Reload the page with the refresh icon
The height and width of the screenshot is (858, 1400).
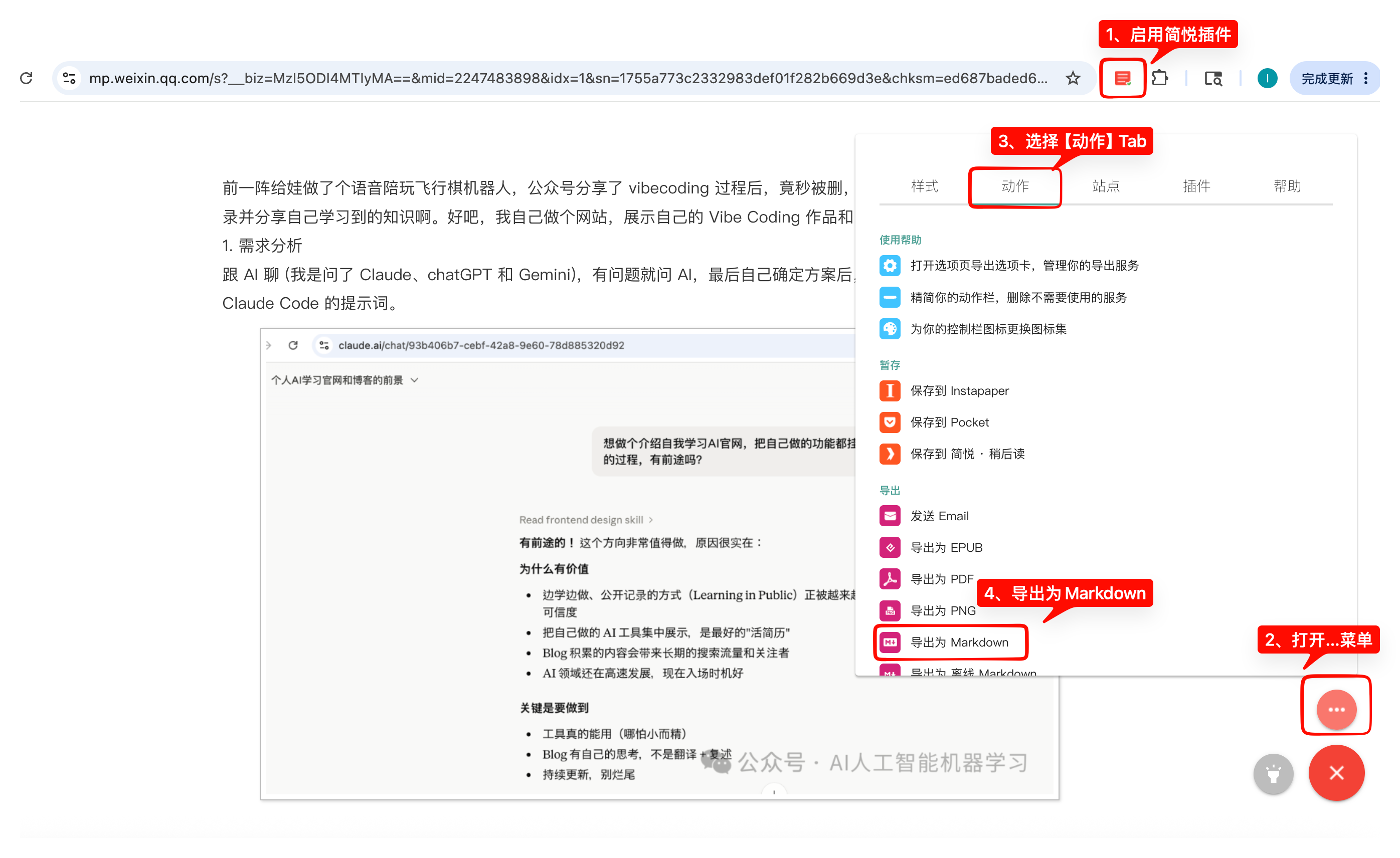pos(26,78)
